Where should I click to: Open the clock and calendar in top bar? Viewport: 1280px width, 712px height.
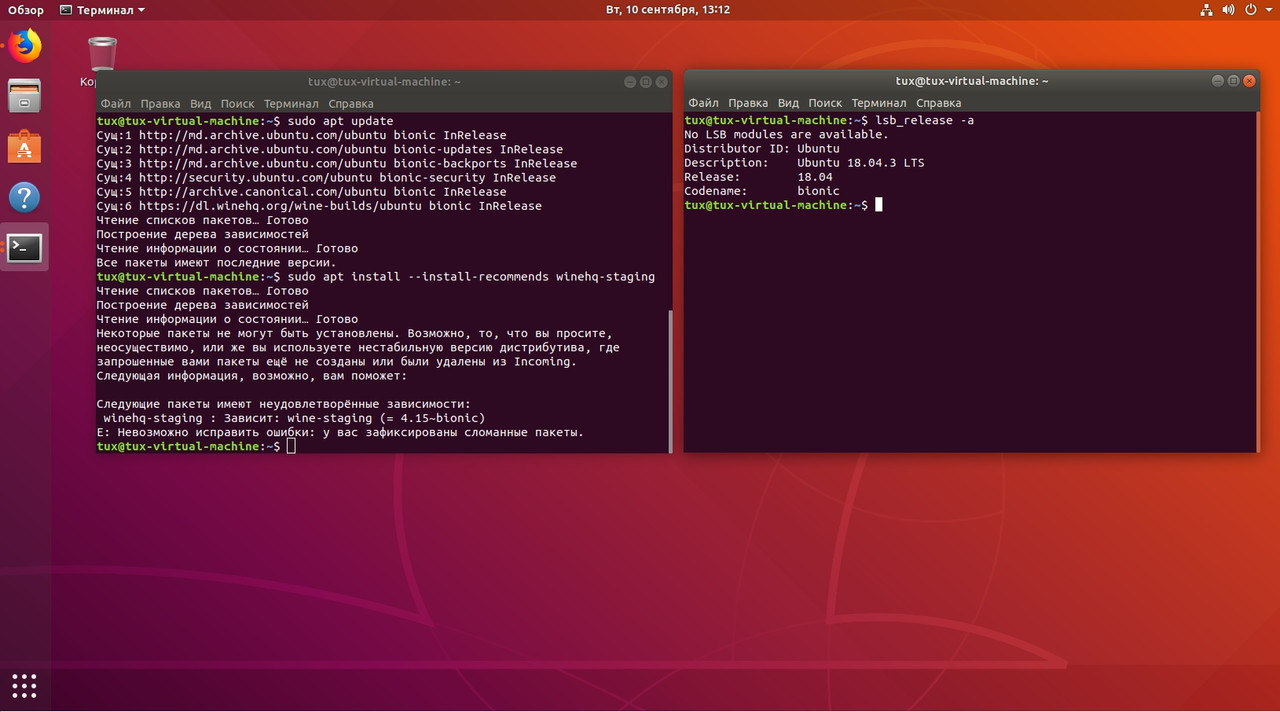[668, 10]
